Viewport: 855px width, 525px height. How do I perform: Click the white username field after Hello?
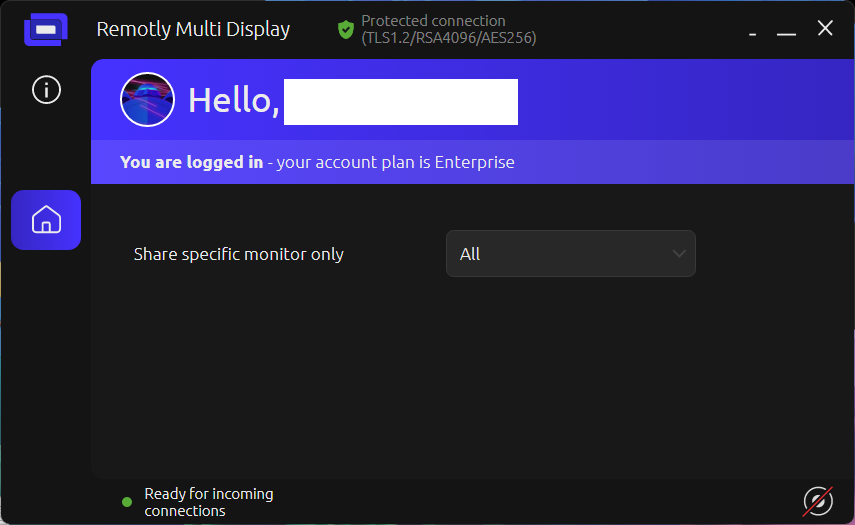[401, 102]
